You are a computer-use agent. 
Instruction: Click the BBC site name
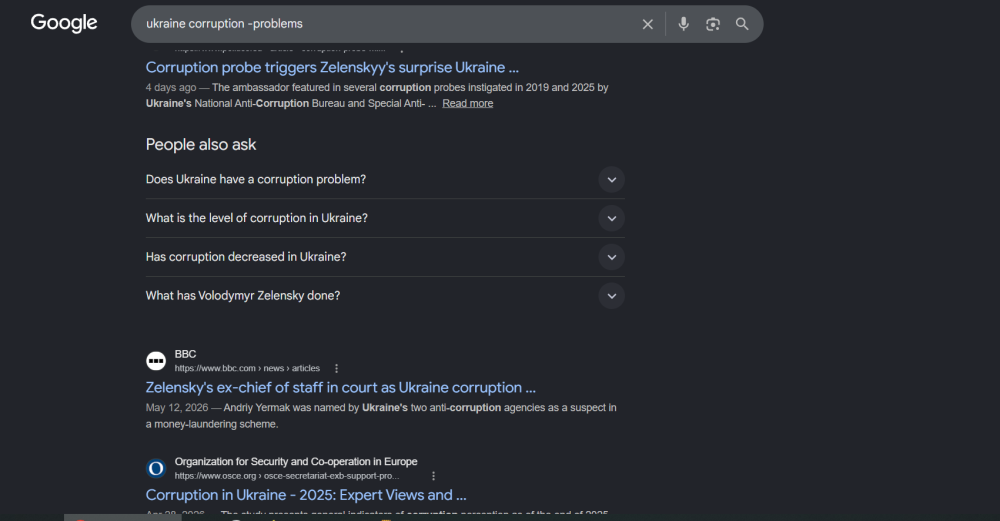click(x=186, y=355)
